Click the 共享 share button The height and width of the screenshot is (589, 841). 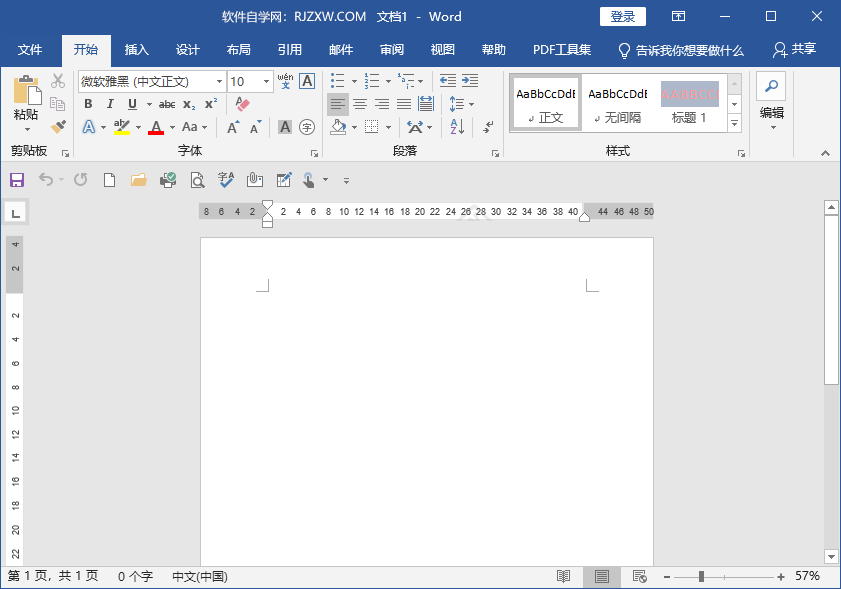(794, 50)
